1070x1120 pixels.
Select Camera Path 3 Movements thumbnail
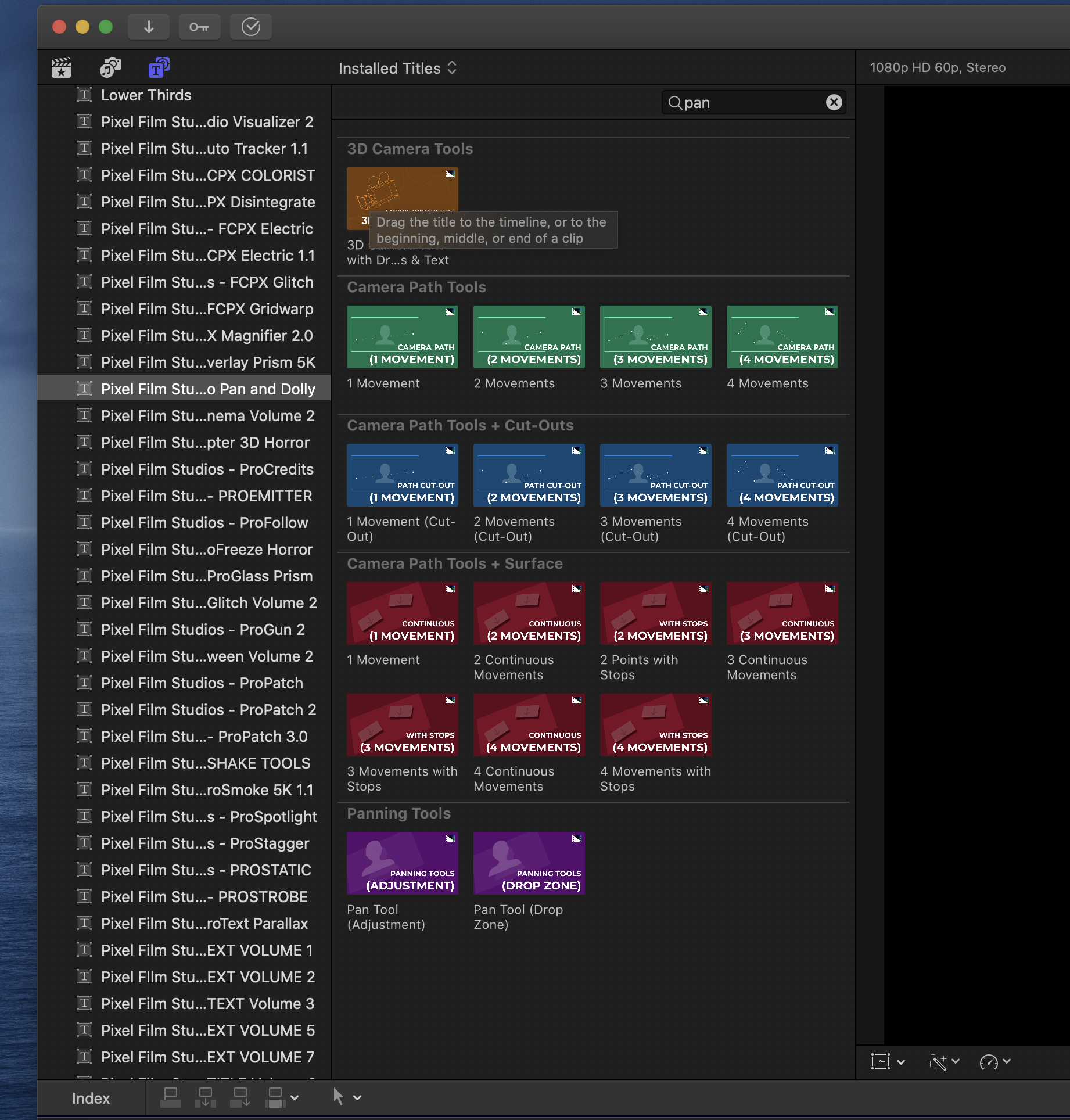coord(656,337)
